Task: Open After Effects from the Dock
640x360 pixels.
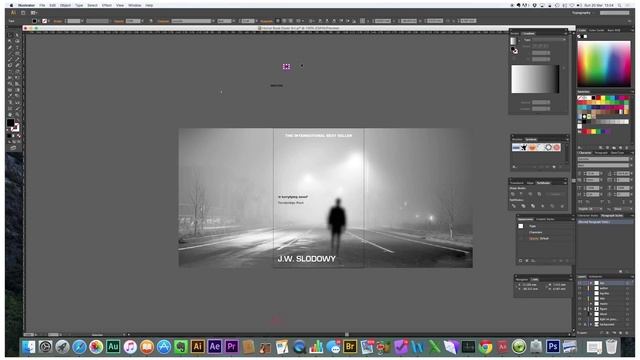Action: point(215,347)
